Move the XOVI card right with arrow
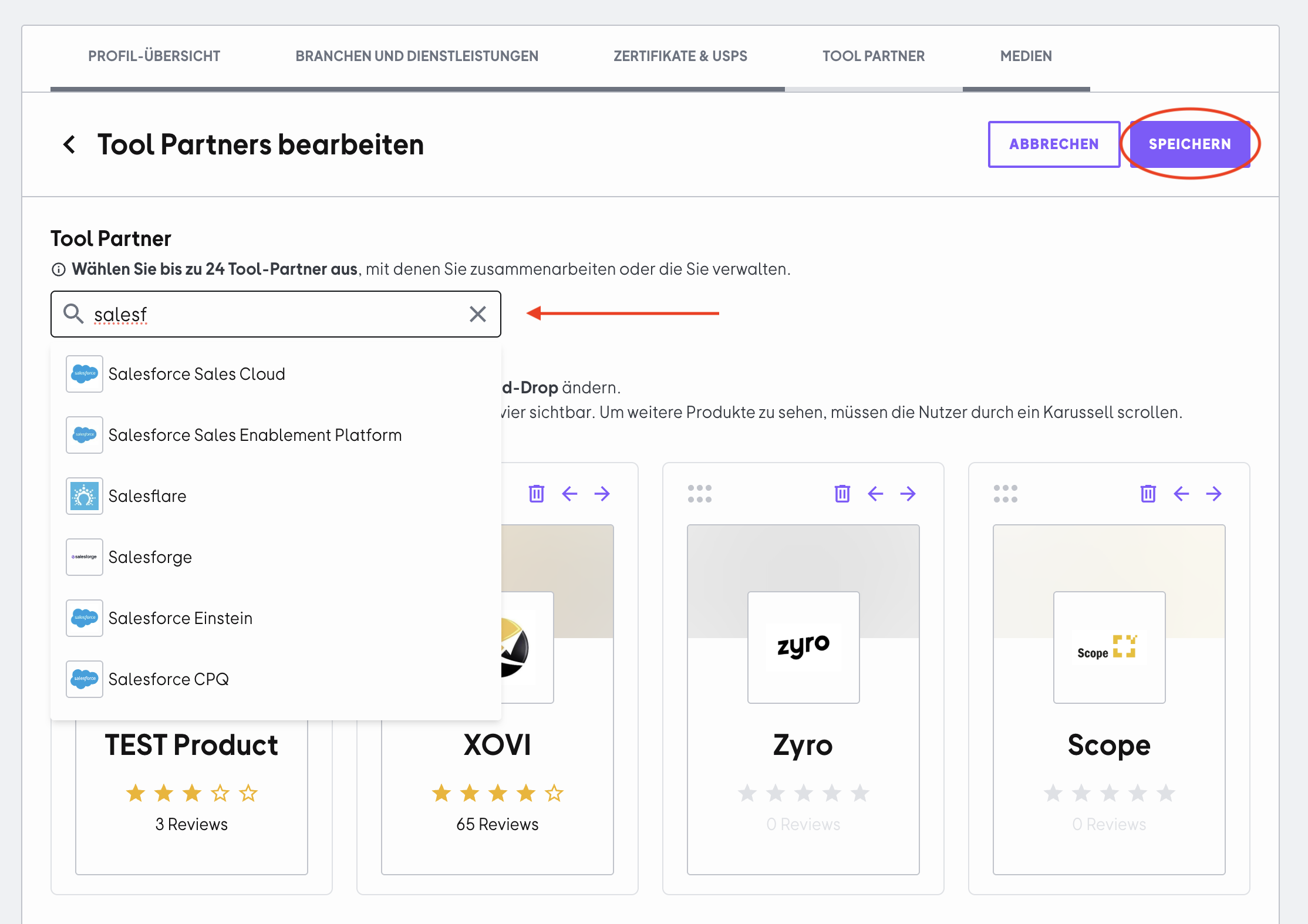The image size is (1308, 924). pyautogui.click(x=602, y=494)
